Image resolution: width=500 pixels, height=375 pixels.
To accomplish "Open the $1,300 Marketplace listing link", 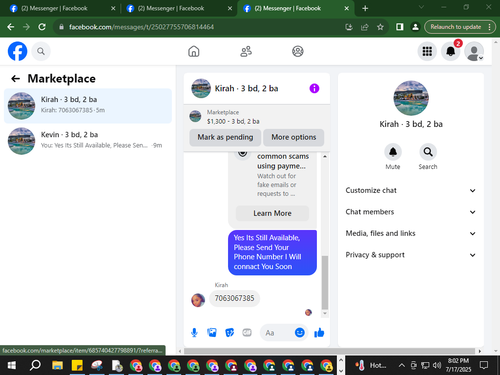I will [257, 117].
